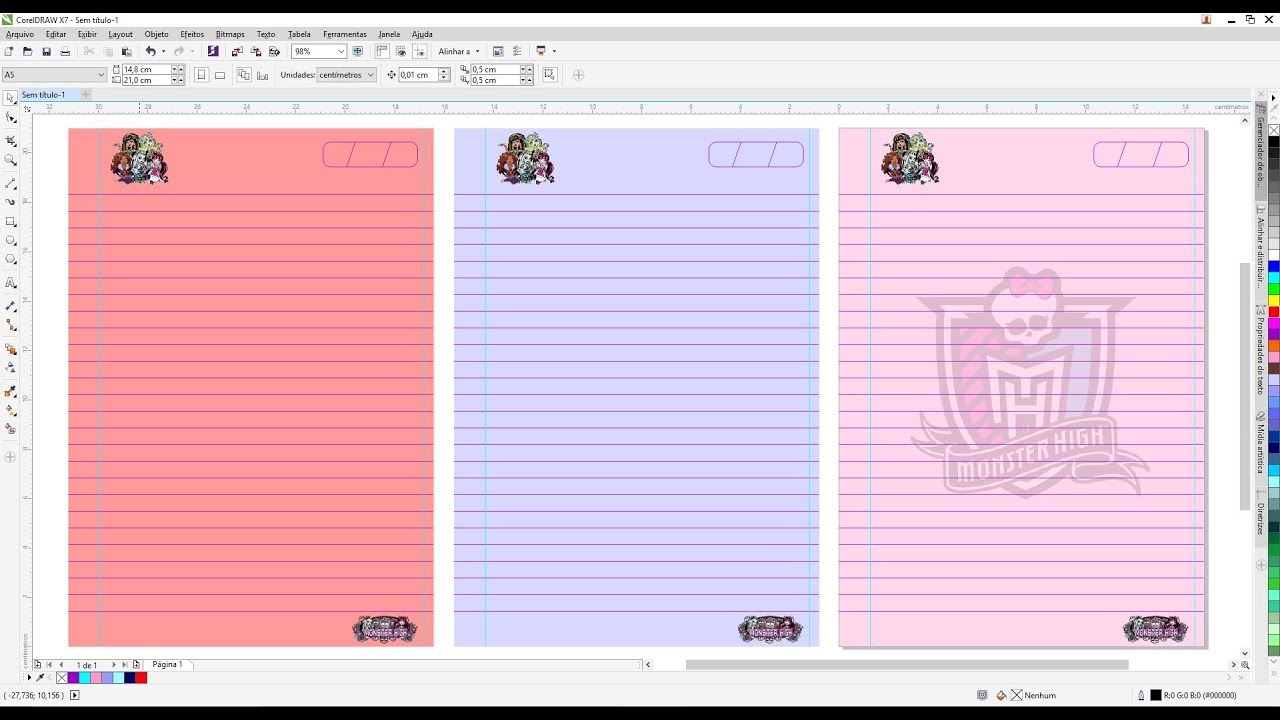Click the Publish to PDF icon
The height and width of the screenshot is (720, 1280).
pyautogui.click(x=274, y=51)
